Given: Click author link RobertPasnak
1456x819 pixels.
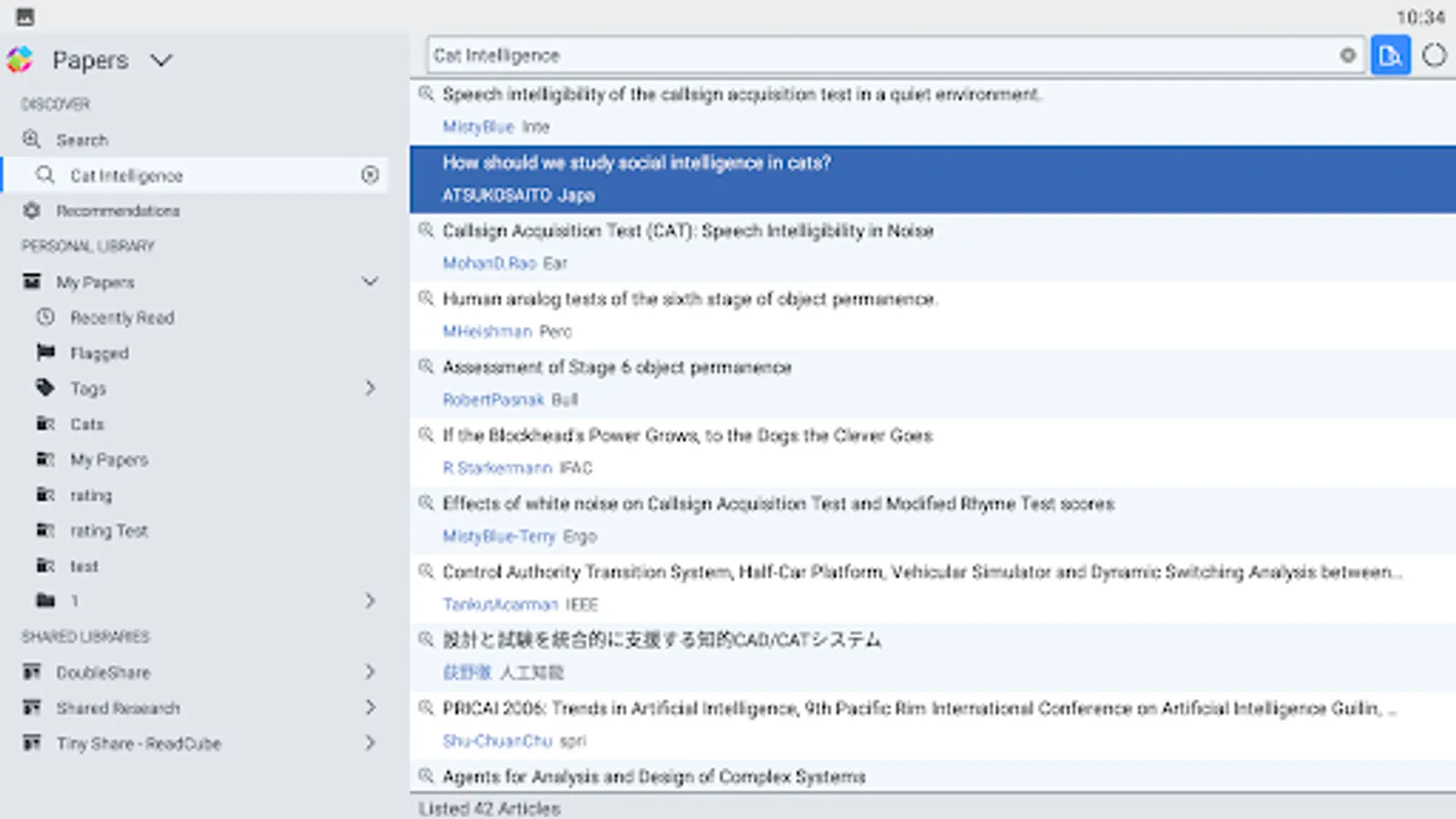Looking at the screenshot, I should [493, 399].
